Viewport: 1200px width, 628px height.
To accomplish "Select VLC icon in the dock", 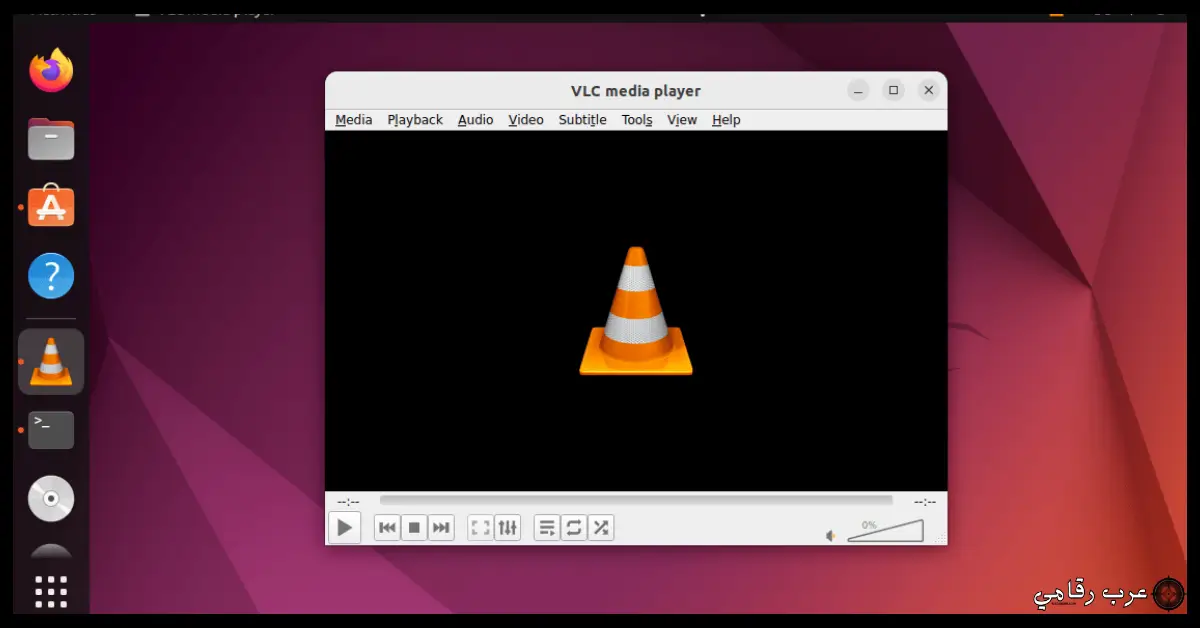I will coord(51,361).
